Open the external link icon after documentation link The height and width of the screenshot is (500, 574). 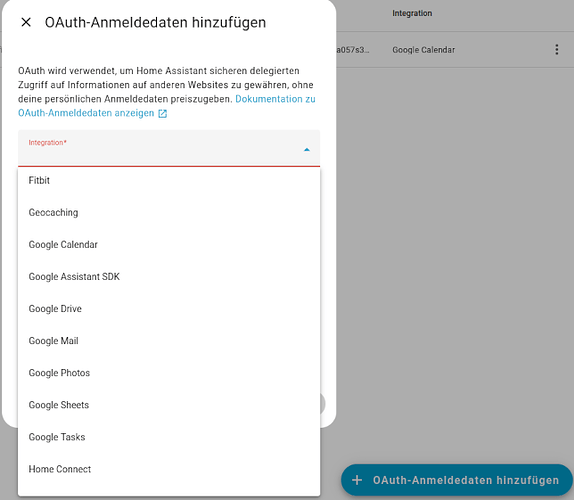(162, 114)
